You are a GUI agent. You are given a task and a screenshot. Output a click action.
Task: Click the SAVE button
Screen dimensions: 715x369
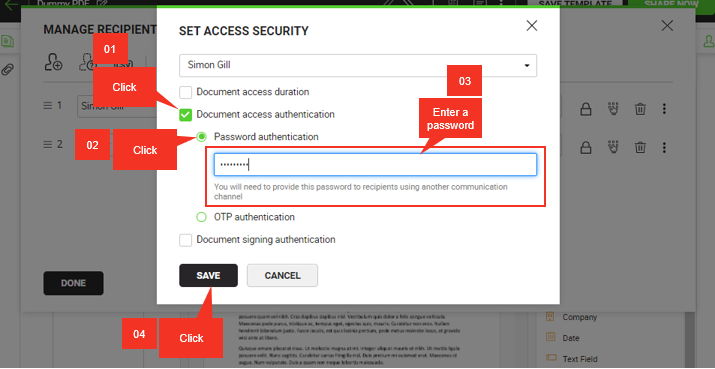[208, 275]
